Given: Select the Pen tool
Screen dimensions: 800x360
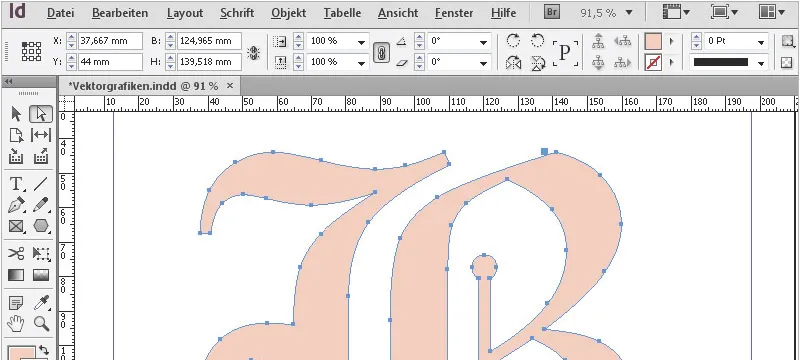Looking at the screenshot, I should point(16,204).
